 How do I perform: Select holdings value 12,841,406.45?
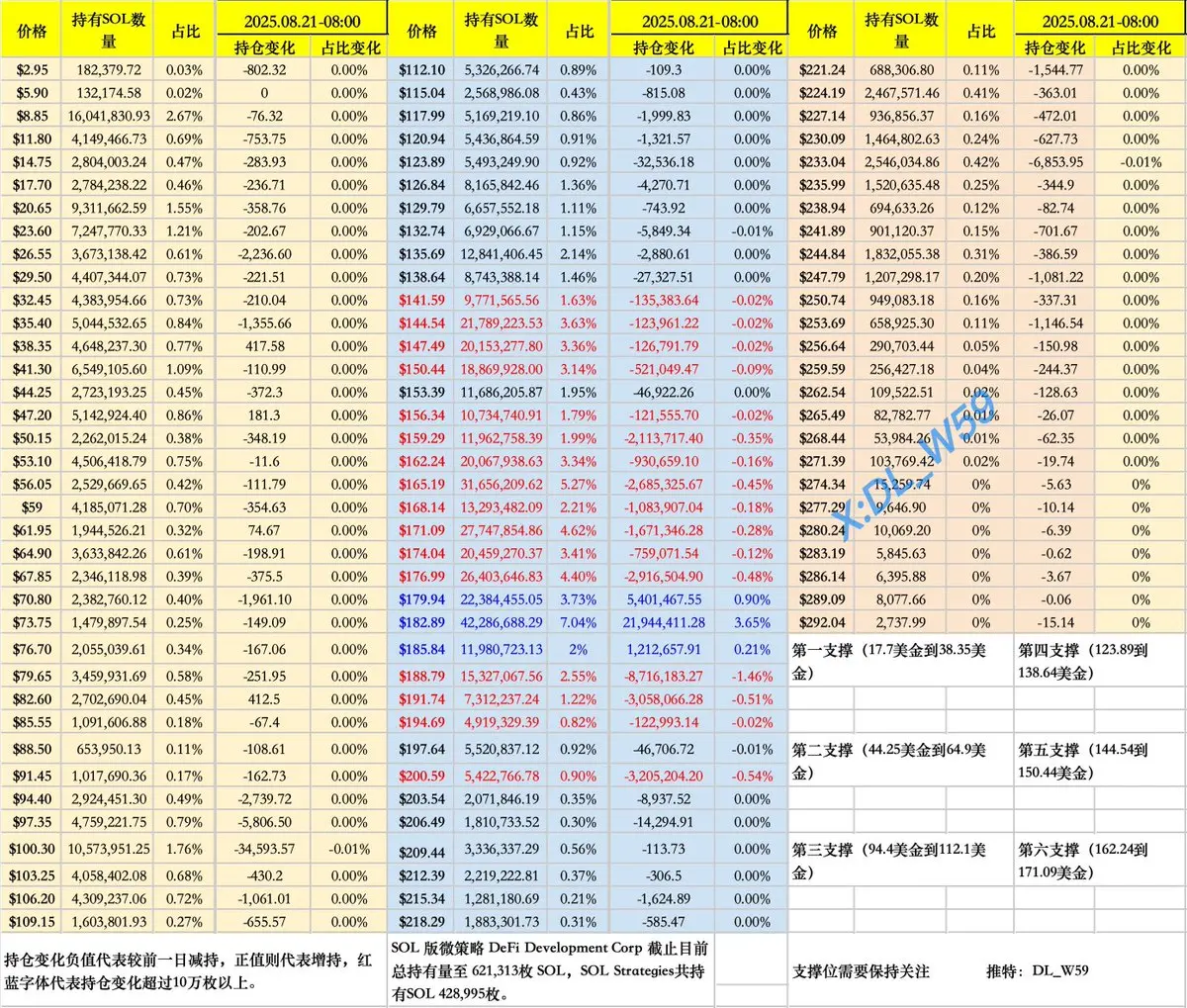point(502,254)
